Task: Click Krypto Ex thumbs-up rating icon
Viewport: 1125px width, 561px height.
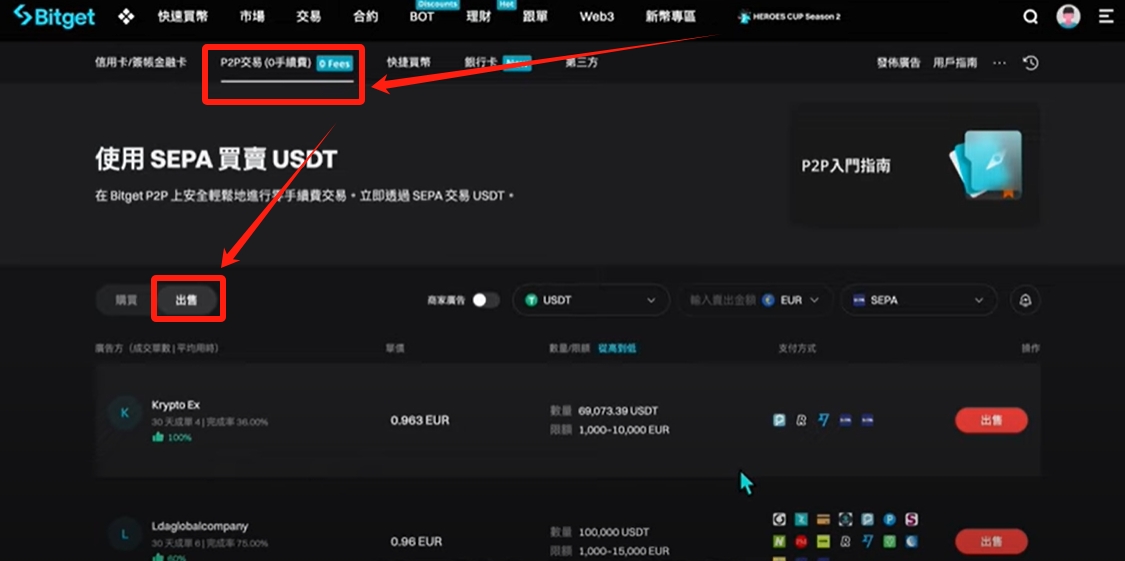Action: [158, 437]
